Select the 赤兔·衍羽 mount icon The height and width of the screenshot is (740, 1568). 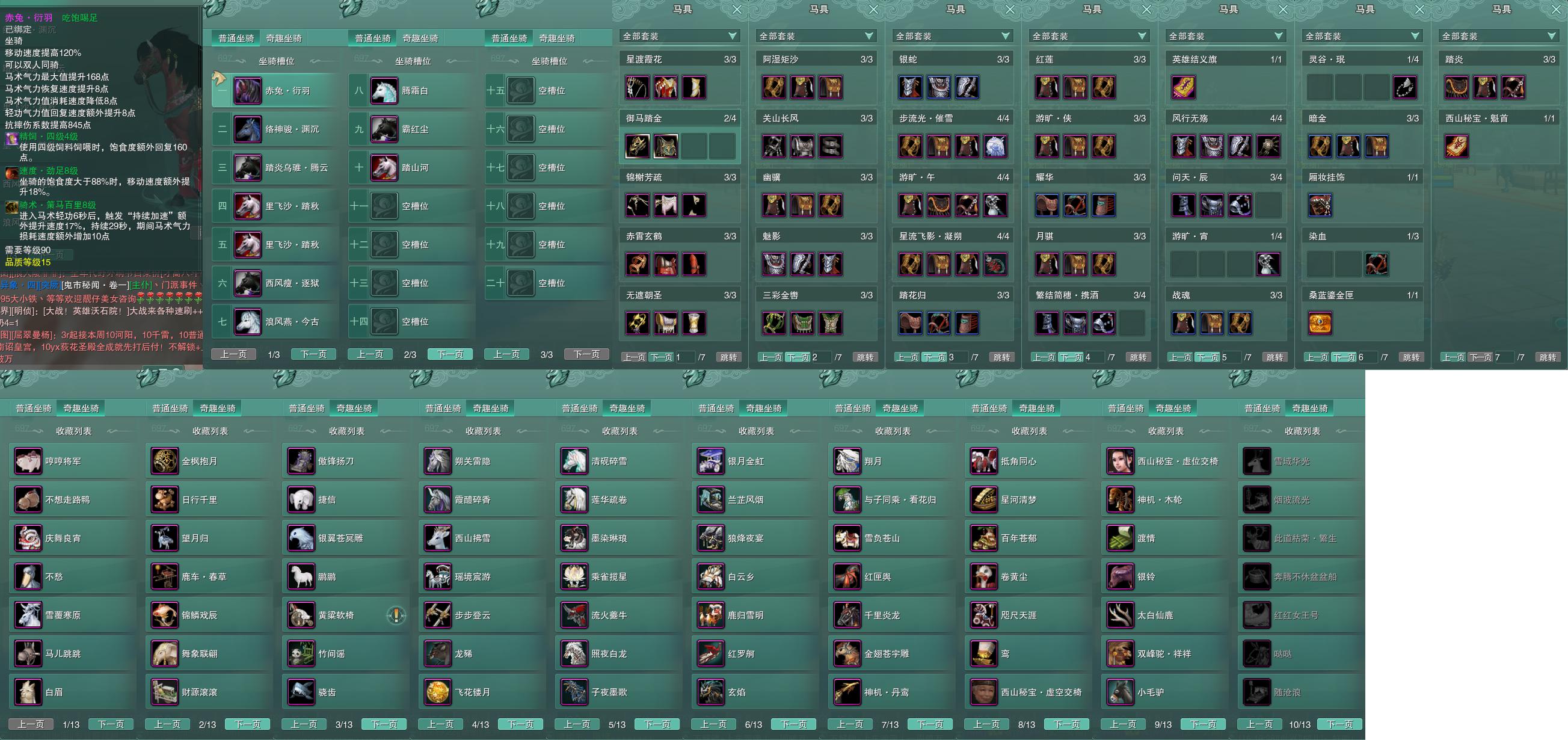click(248, 91)
